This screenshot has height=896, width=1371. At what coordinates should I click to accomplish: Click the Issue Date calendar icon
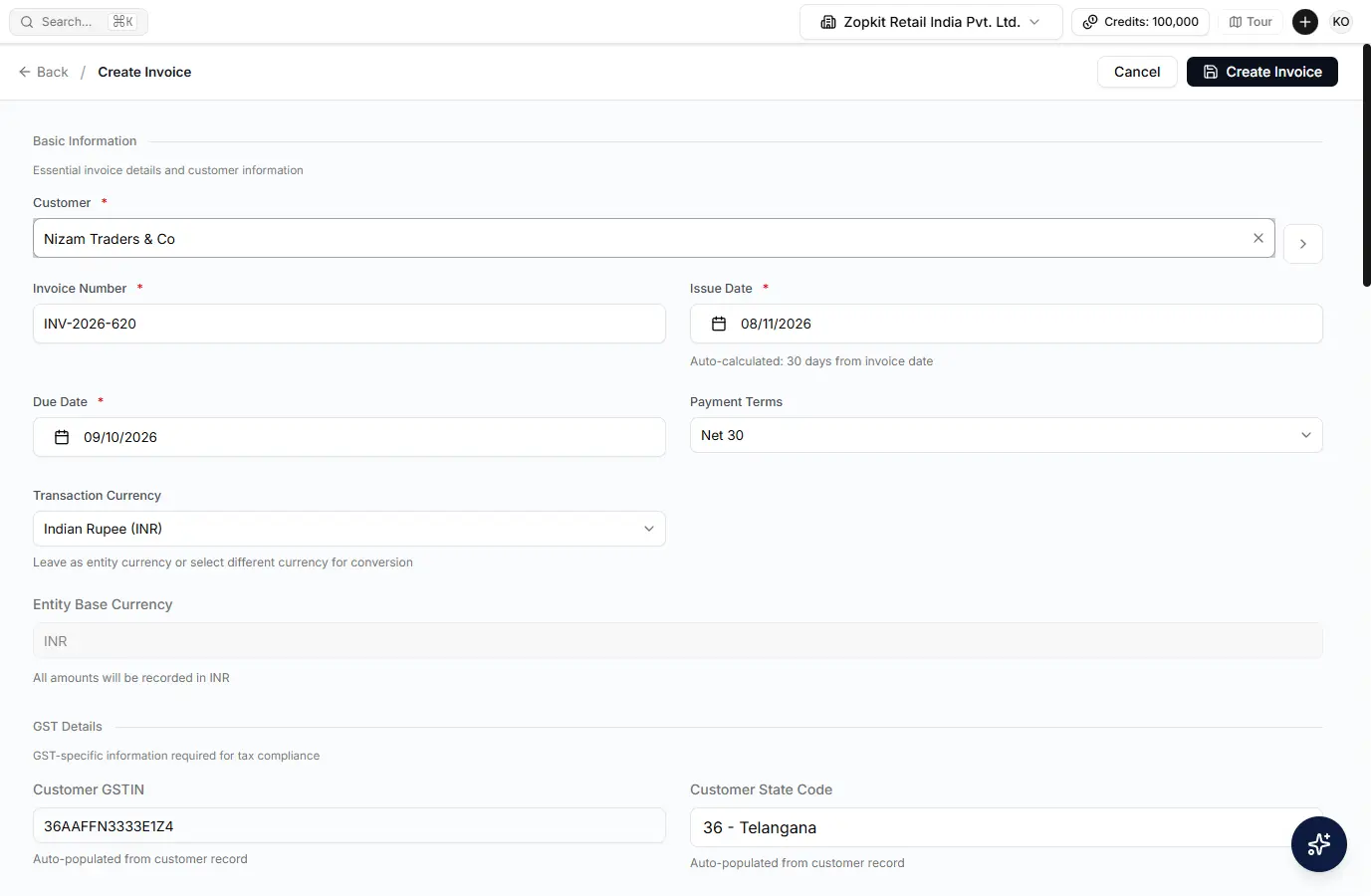click(719, 324)
